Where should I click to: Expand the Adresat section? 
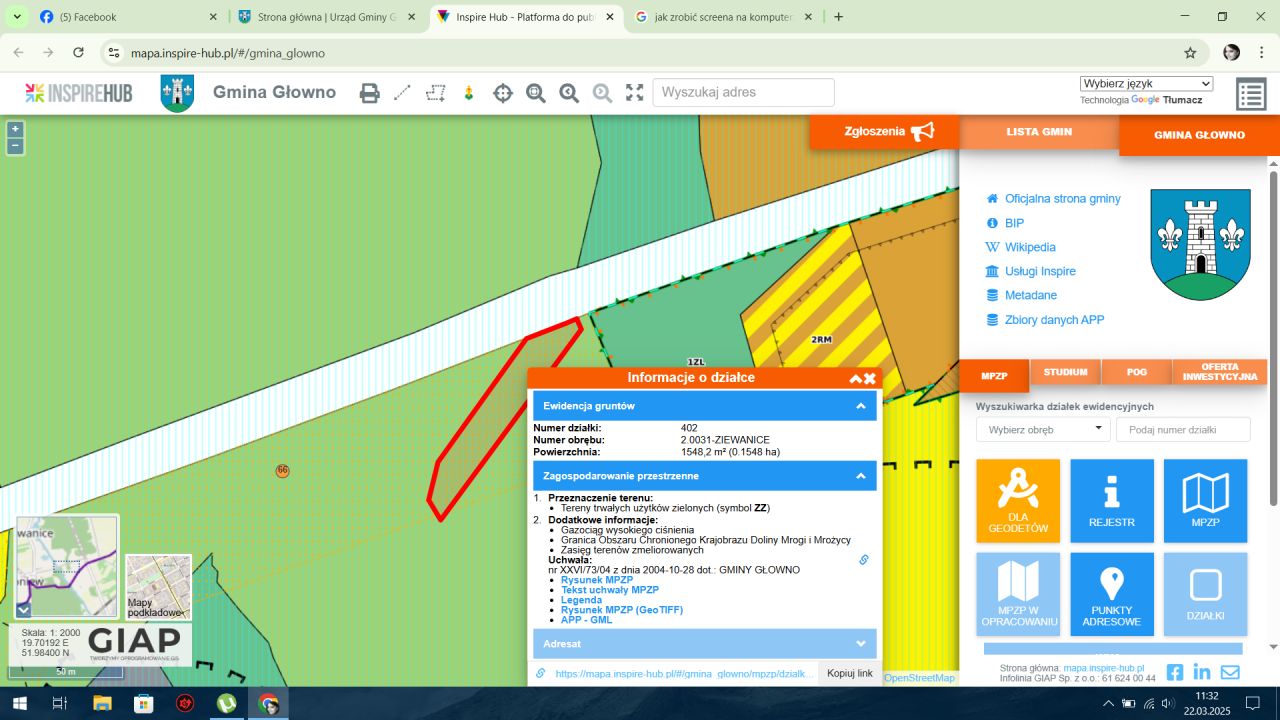pyautogui.click(x=860, y=644)
